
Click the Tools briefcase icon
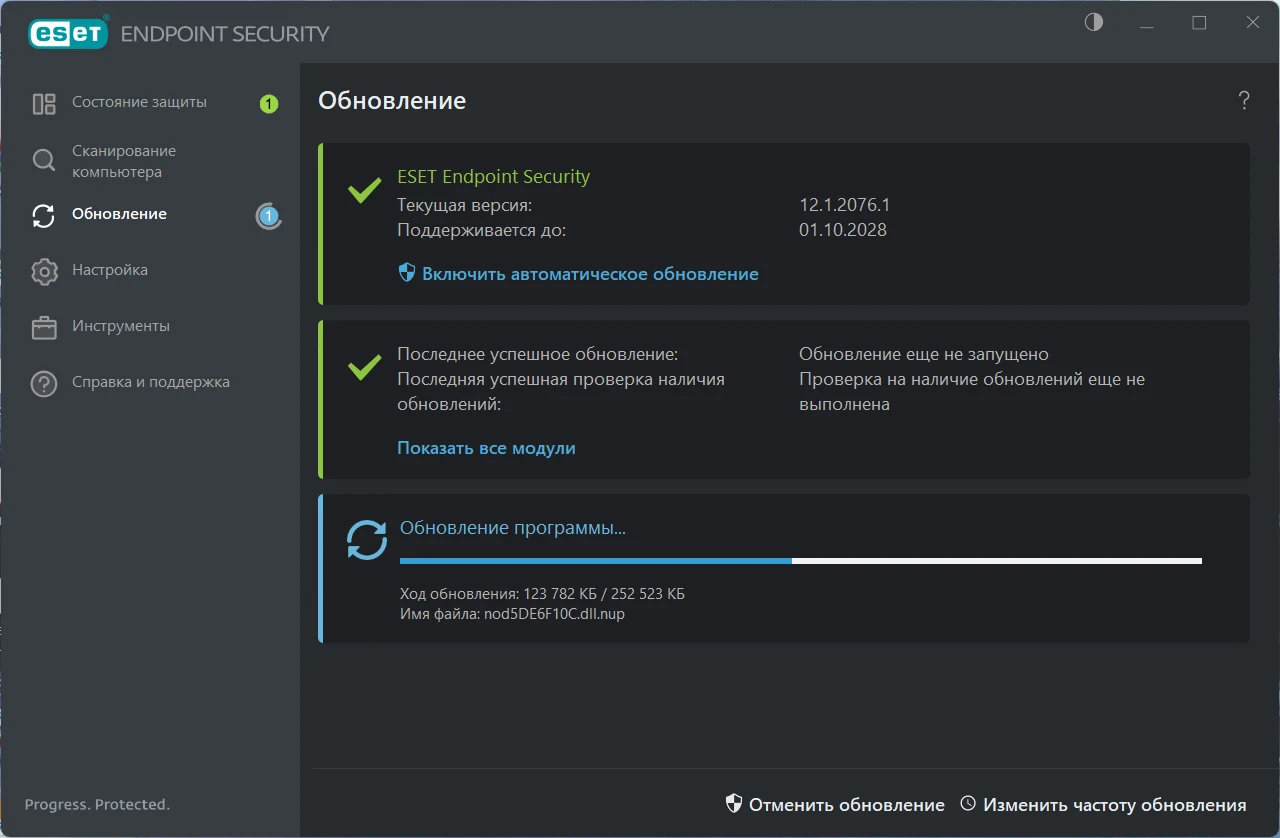coord(44,327)
